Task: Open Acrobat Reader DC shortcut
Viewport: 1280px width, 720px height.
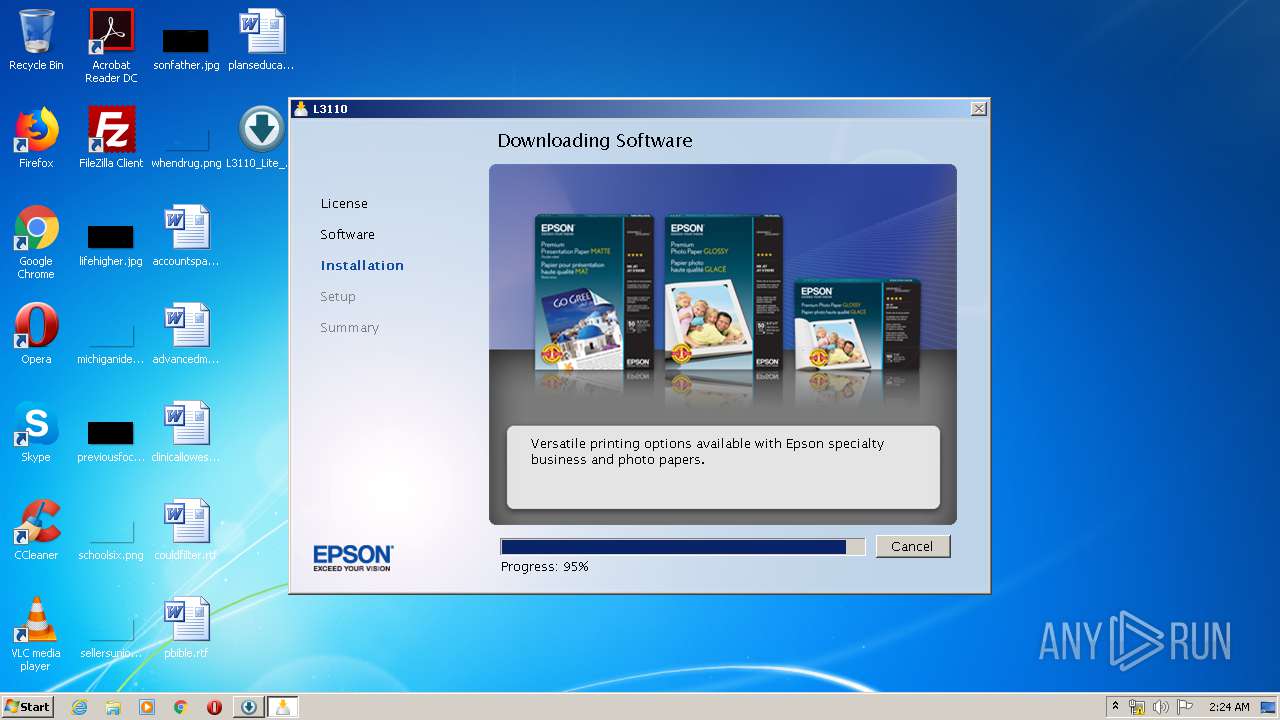Action: click(111, 45)
